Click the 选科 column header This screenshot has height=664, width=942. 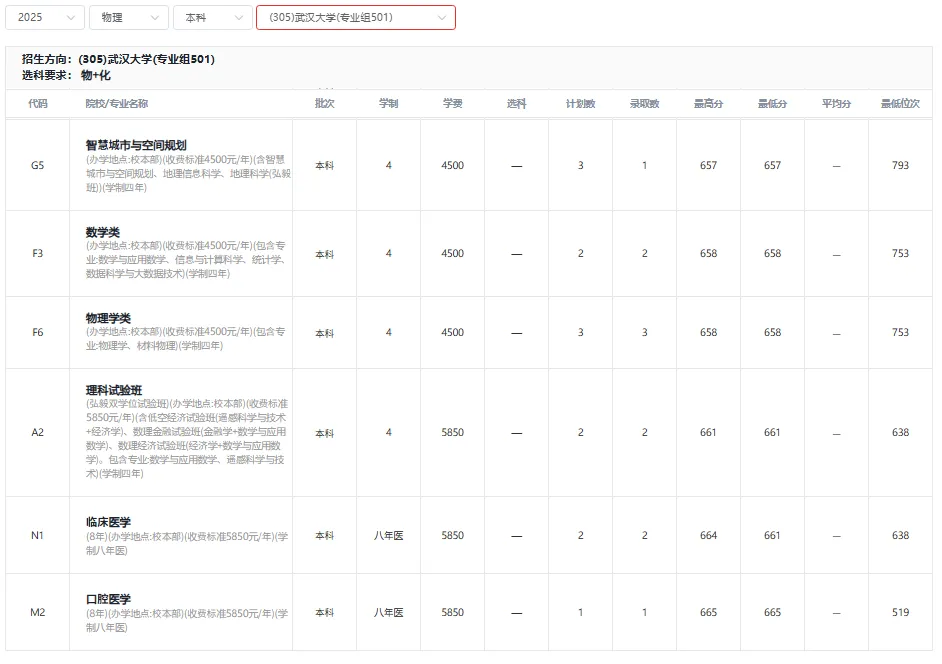tap(517, 103)
